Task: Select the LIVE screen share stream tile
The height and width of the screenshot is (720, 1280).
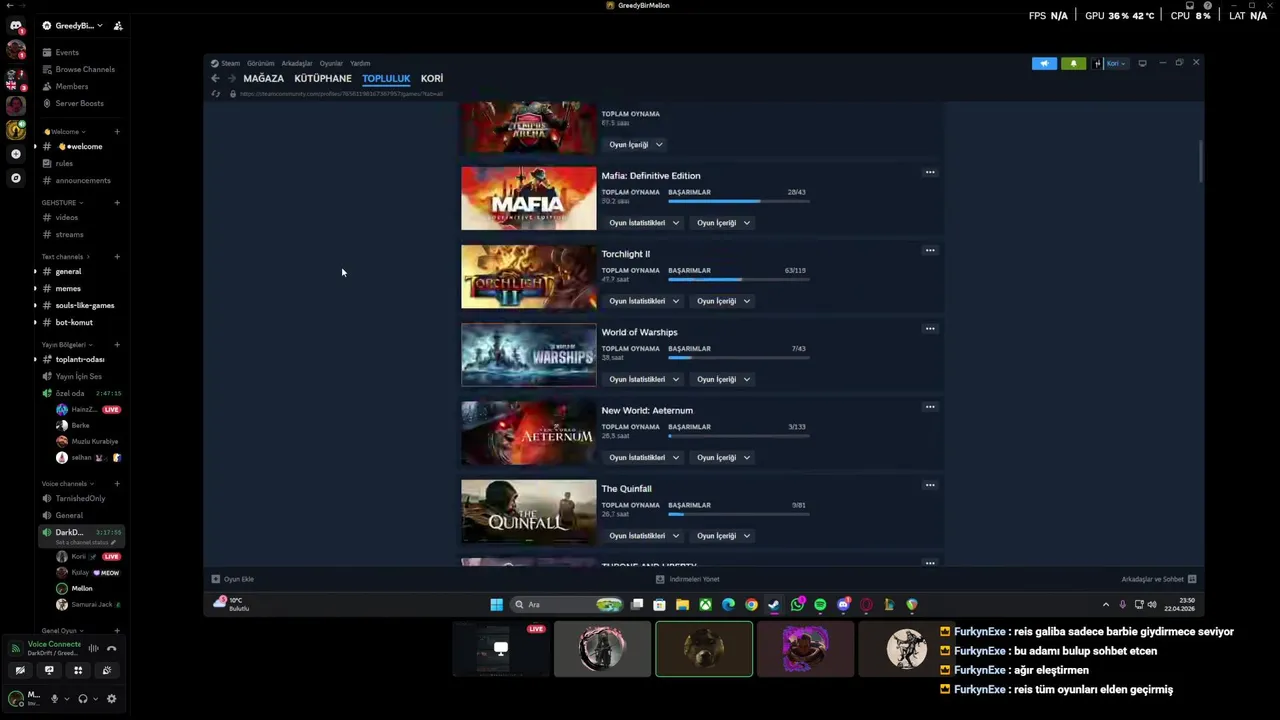Action: 501,649
